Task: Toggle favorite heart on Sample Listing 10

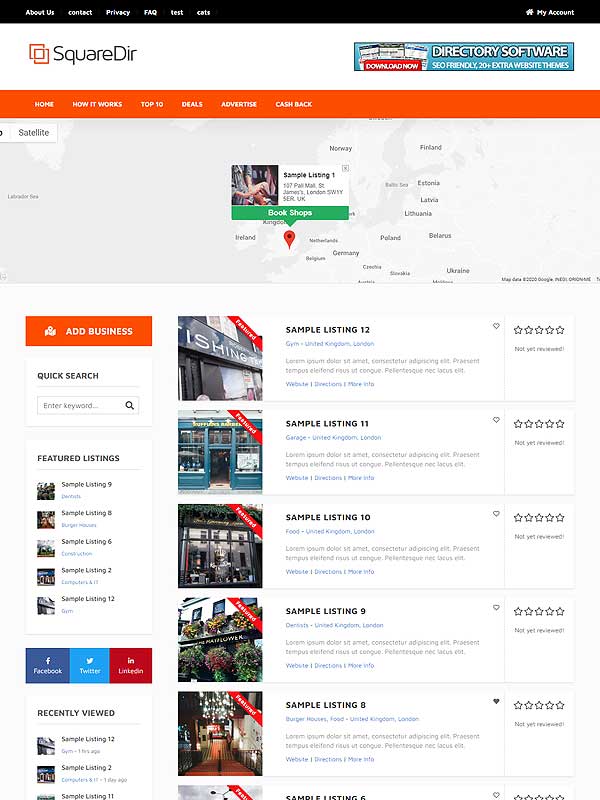Action: 496,514
